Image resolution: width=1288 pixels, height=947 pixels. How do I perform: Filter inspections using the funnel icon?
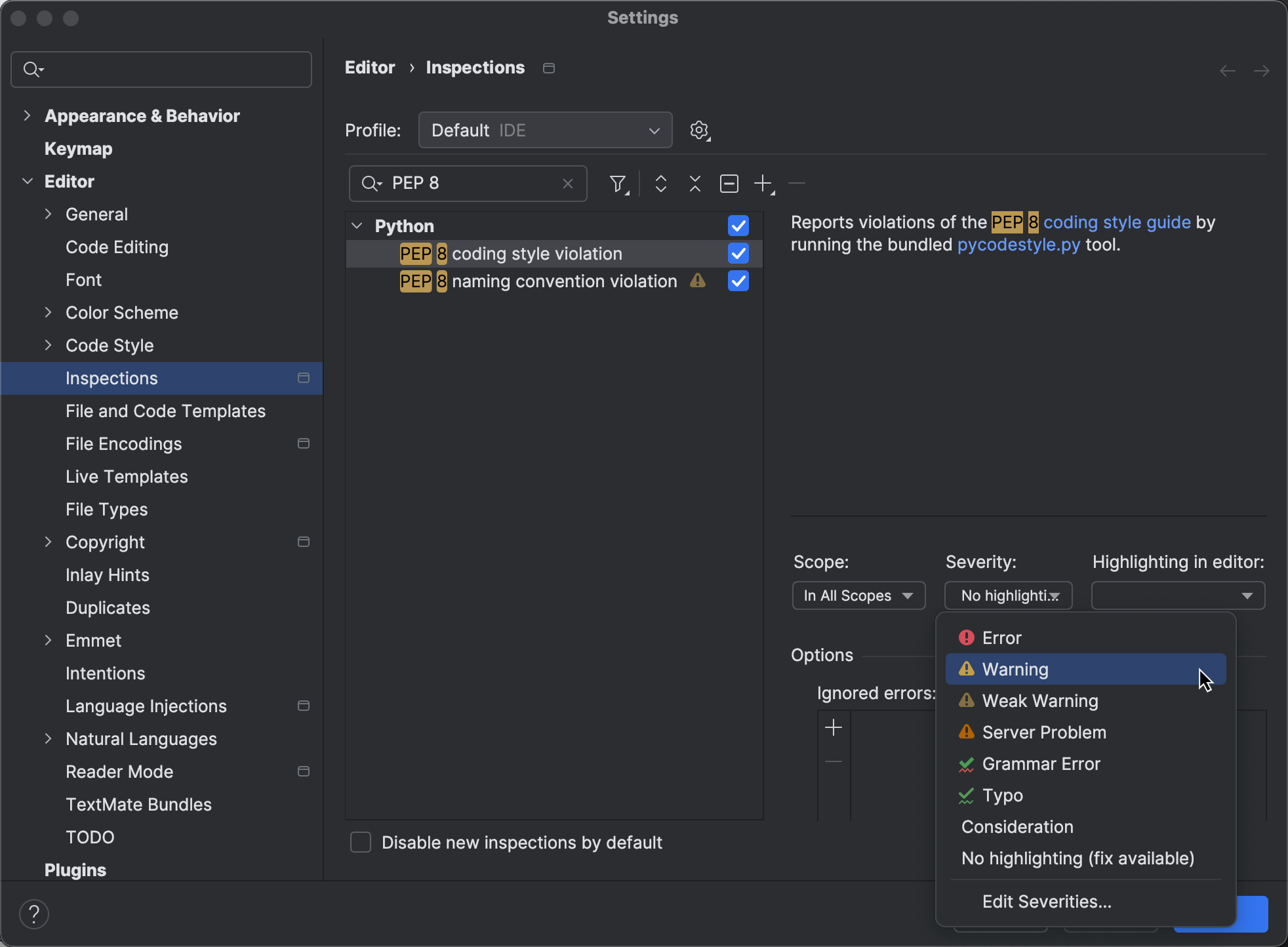618,184
